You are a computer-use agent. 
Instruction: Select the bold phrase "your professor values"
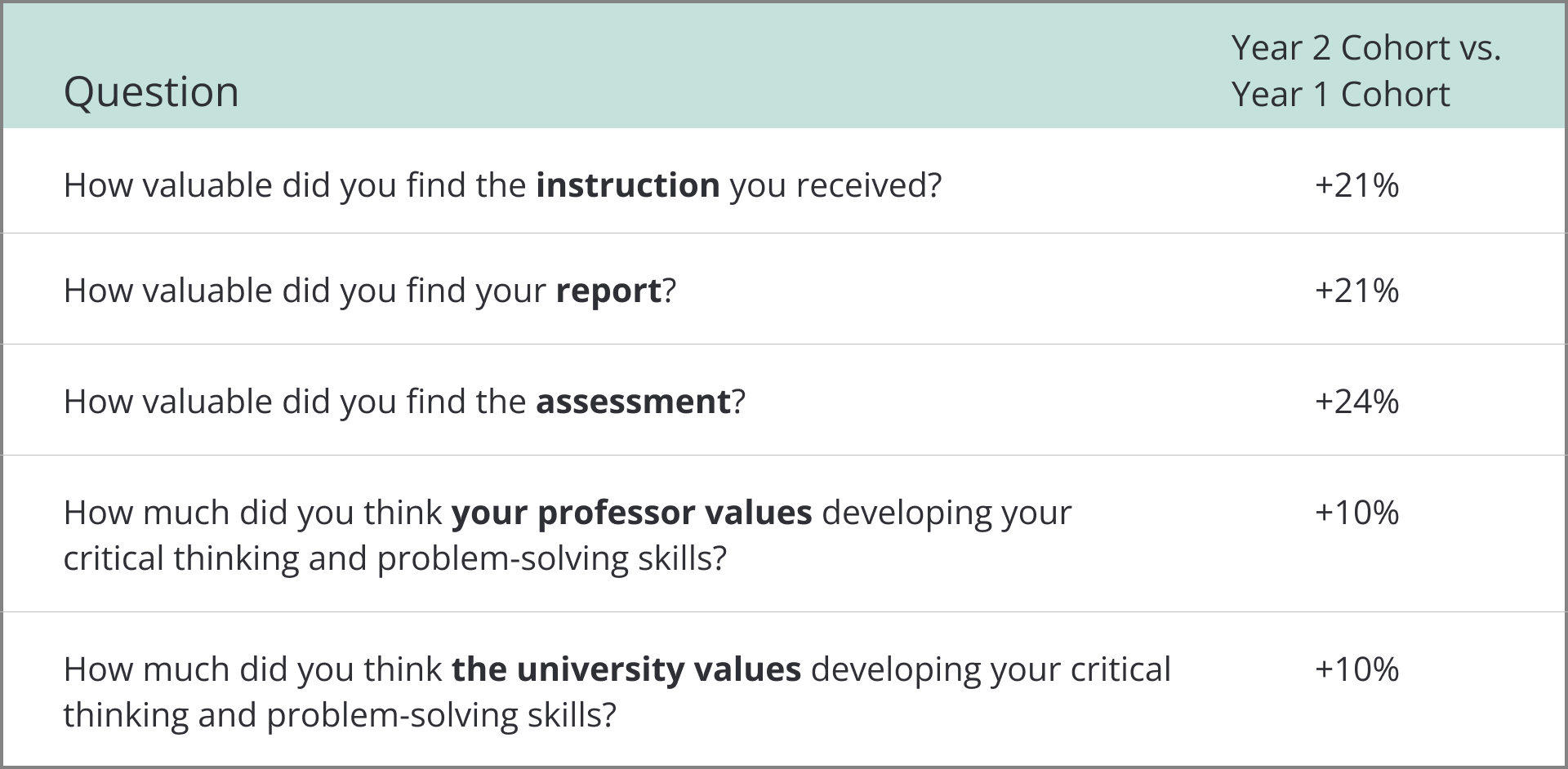631,513
